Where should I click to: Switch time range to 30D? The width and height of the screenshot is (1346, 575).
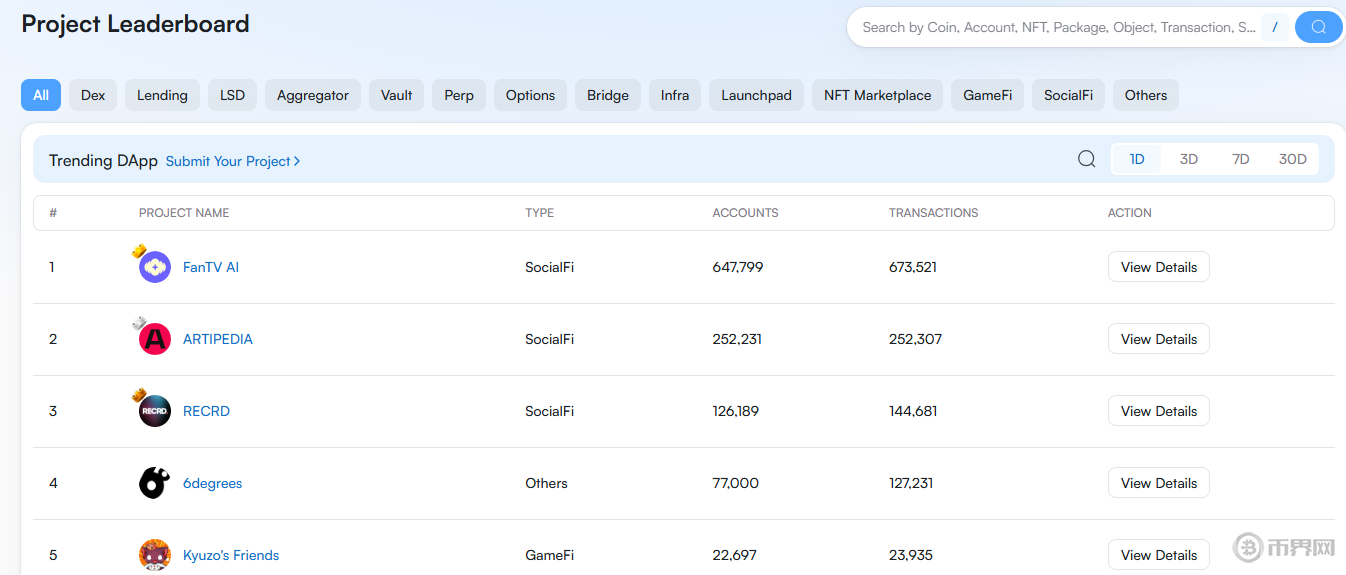(x=1292, y=159)
